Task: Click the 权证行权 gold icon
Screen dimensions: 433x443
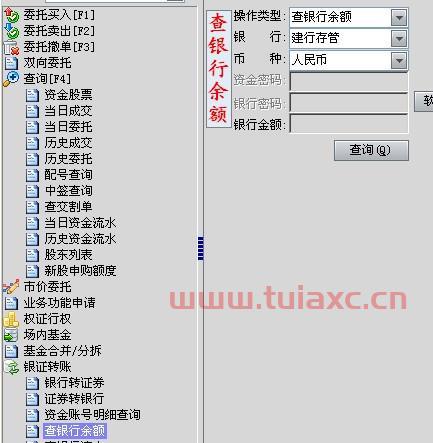Action: click(x=11, y=319)
